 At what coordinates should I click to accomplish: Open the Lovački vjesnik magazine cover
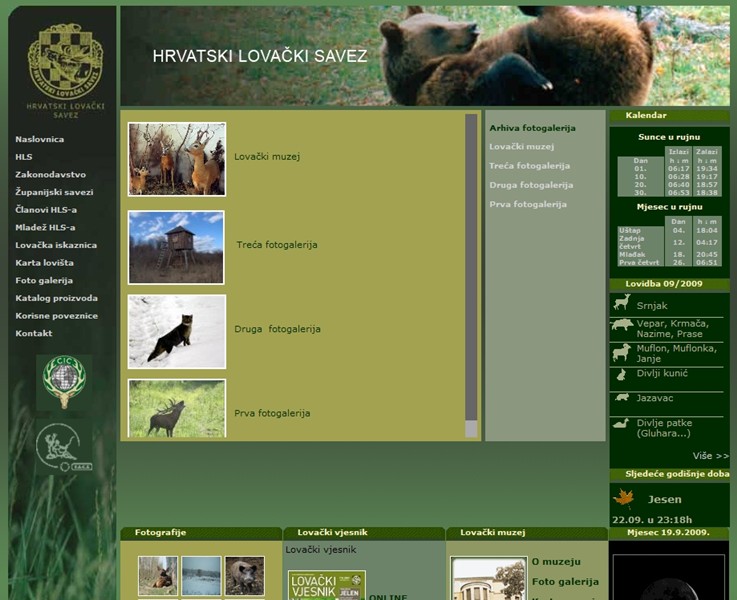click(327, 585)
